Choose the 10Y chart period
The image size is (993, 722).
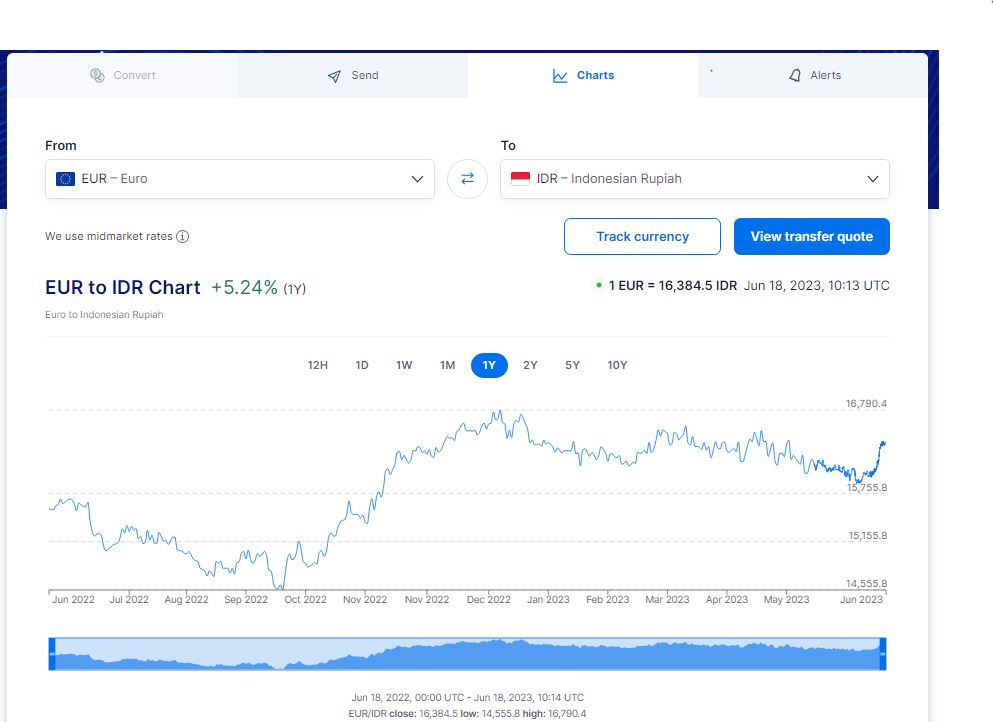(617, 366)
